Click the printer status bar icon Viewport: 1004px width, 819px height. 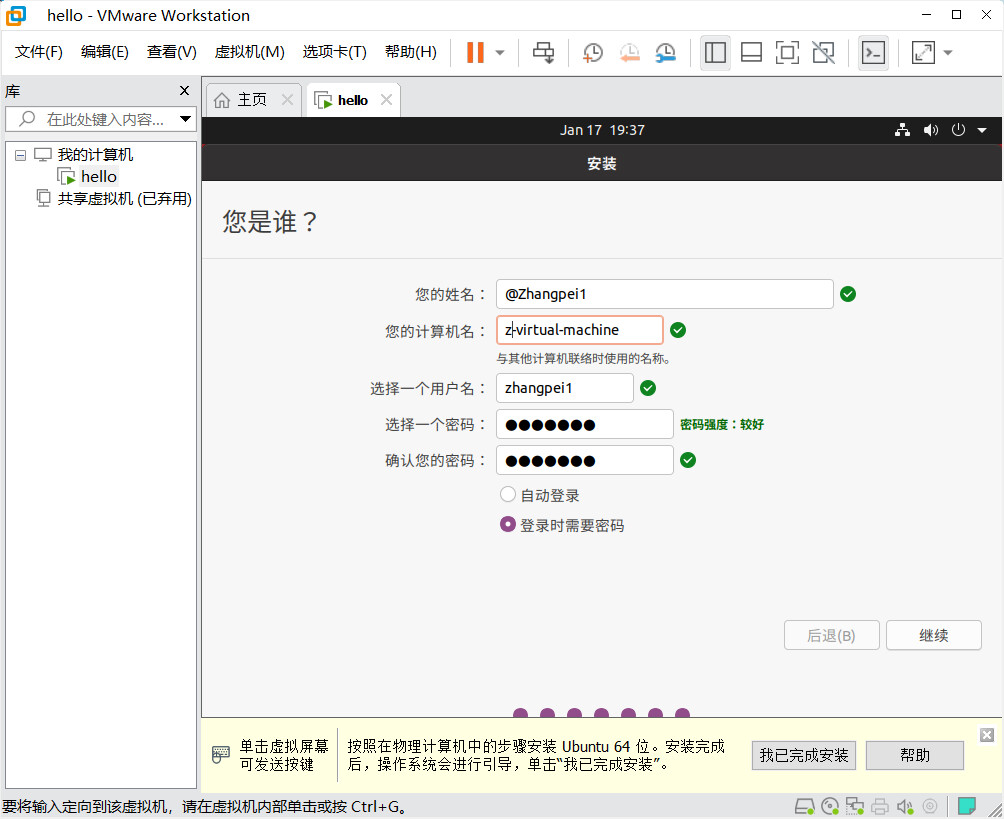coord(880,806)
